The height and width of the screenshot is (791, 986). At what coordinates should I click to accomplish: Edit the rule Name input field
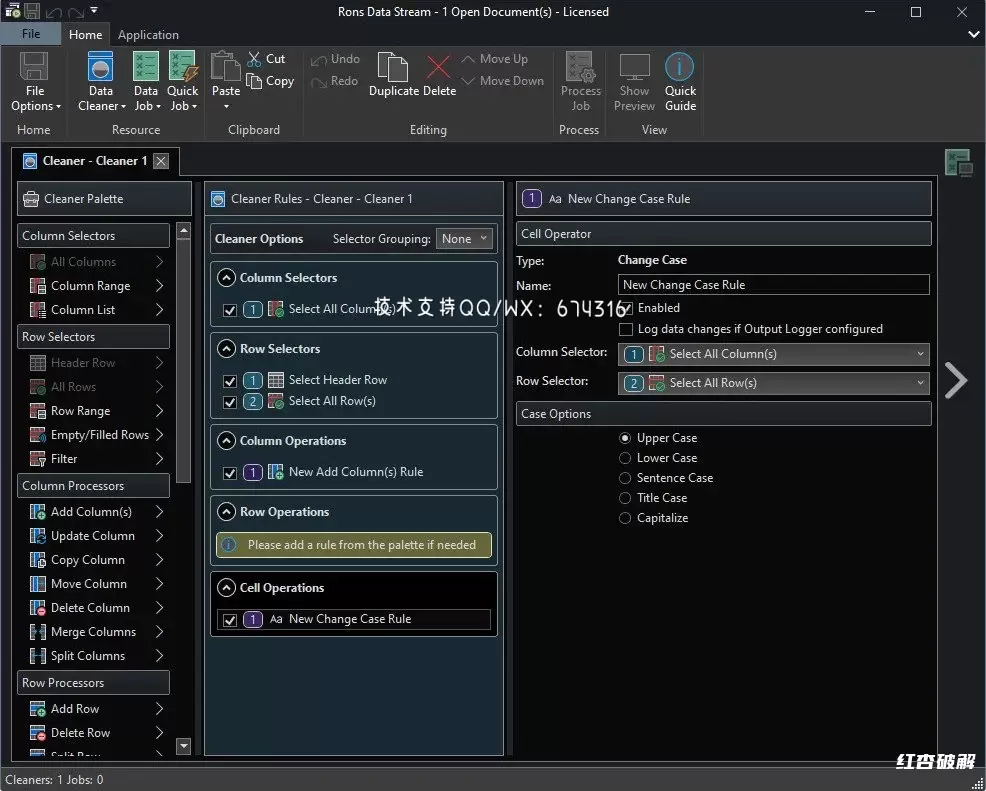click(773, 285)
